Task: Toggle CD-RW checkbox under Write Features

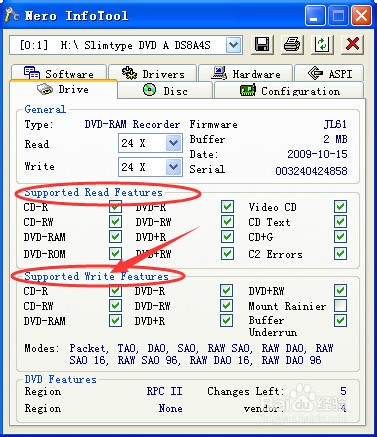Action: tap(115, 306)
